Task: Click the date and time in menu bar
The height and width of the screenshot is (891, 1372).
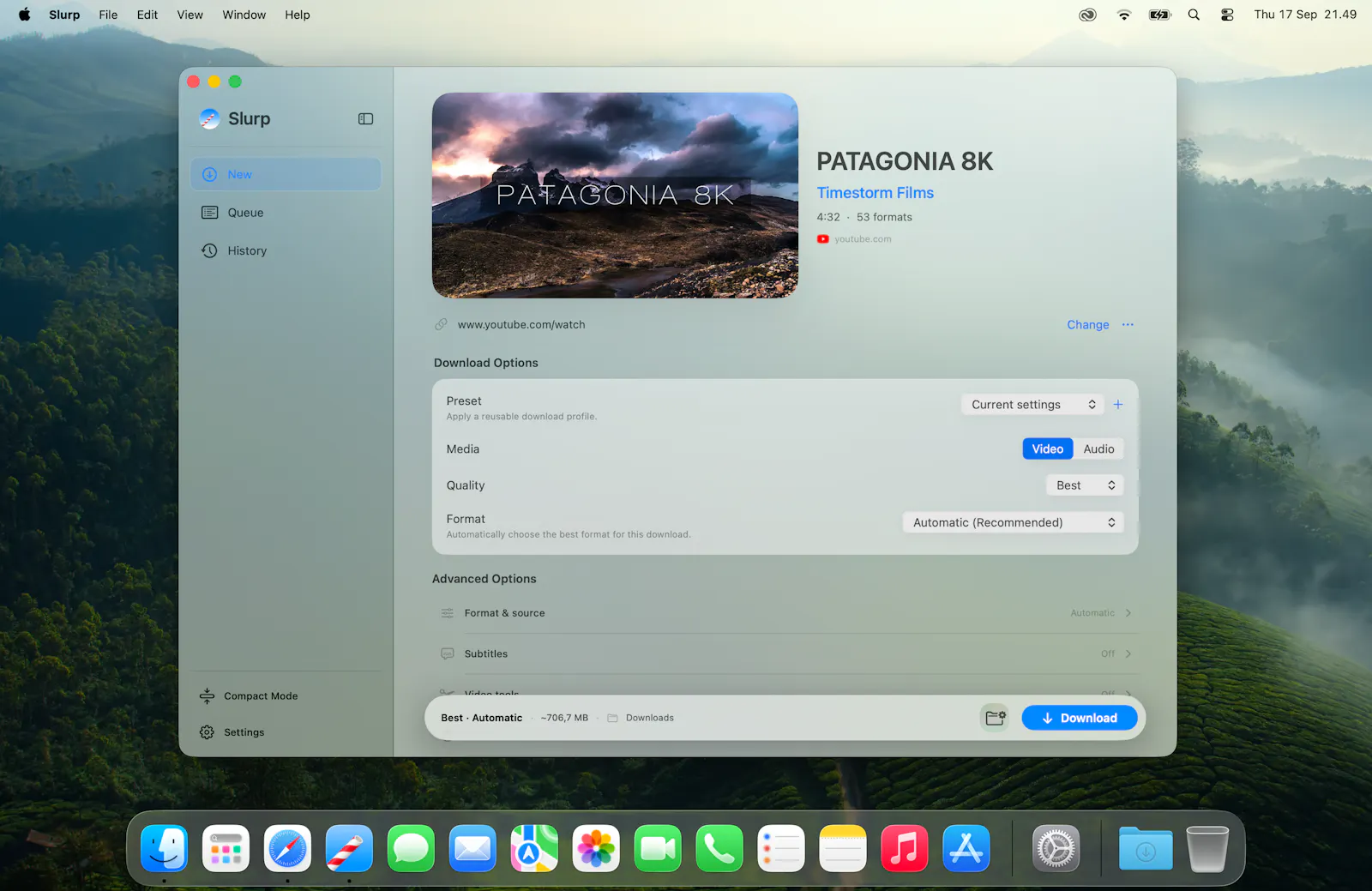Action: (x=1305, y=15)
